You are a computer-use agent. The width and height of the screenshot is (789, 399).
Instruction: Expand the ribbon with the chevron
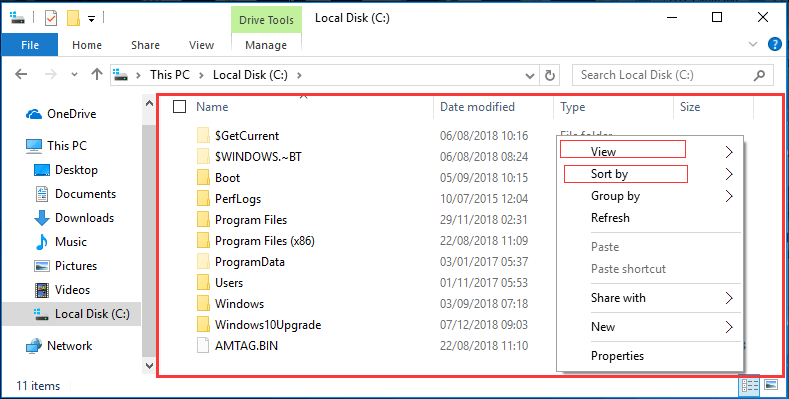point(753,44)
